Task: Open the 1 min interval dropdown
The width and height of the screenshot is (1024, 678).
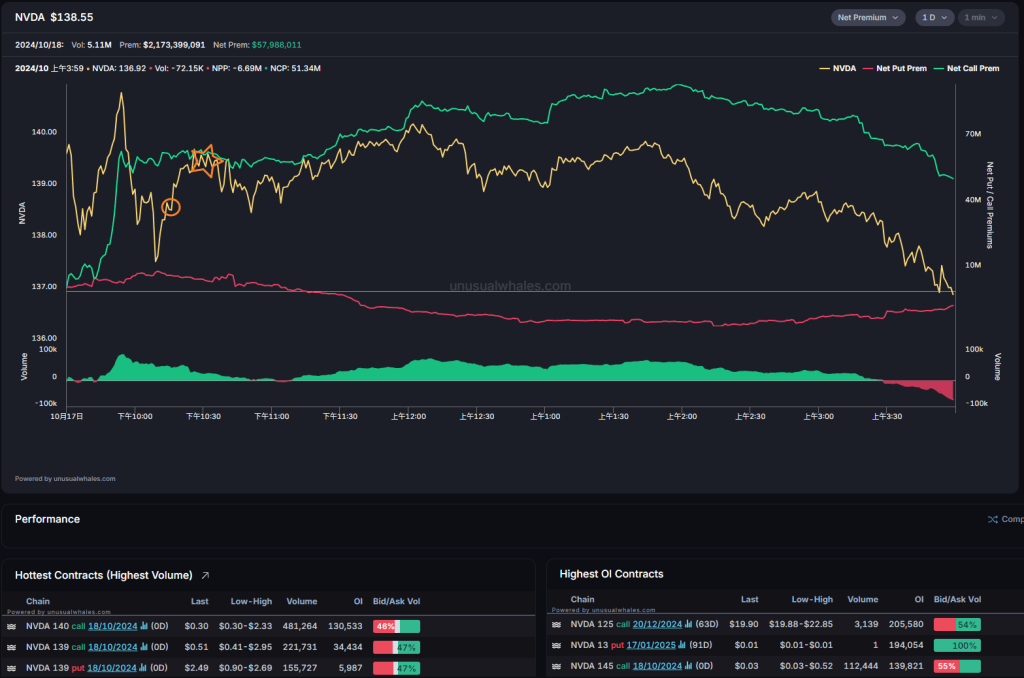Action: [x=981, y=17]
